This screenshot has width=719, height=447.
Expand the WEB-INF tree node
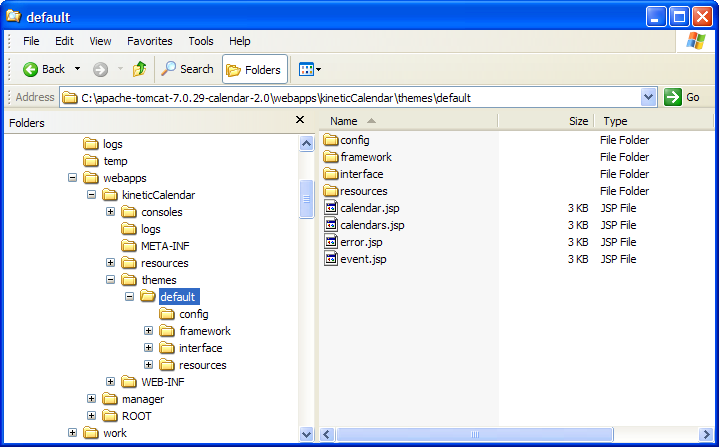tap(111, 381)
